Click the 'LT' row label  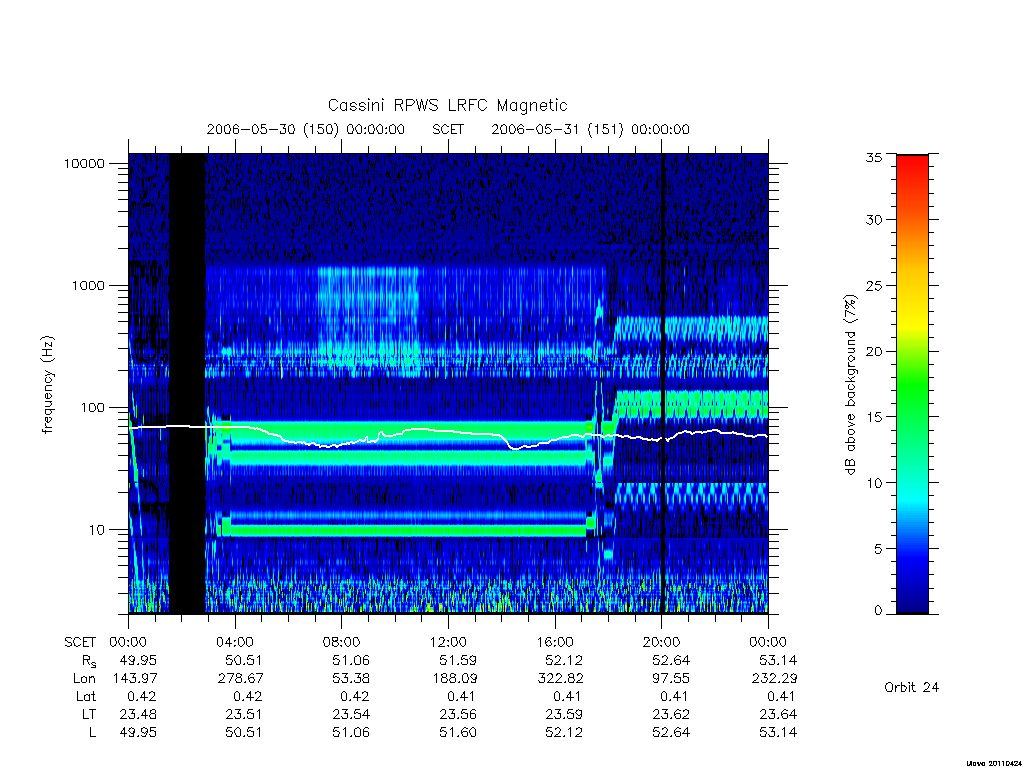tap(89, 714)
